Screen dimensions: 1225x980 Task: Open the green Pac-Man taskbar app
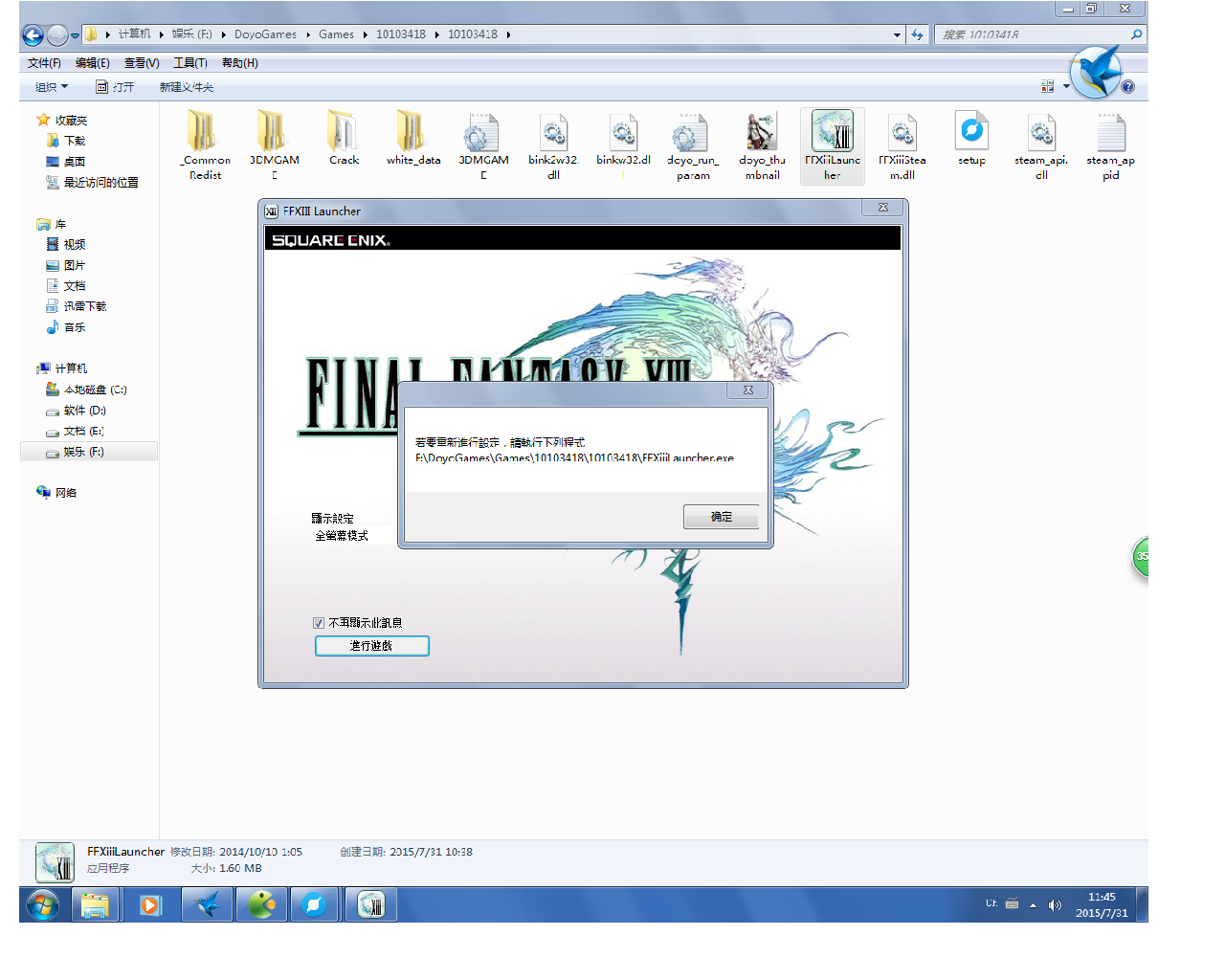[262, 904]
